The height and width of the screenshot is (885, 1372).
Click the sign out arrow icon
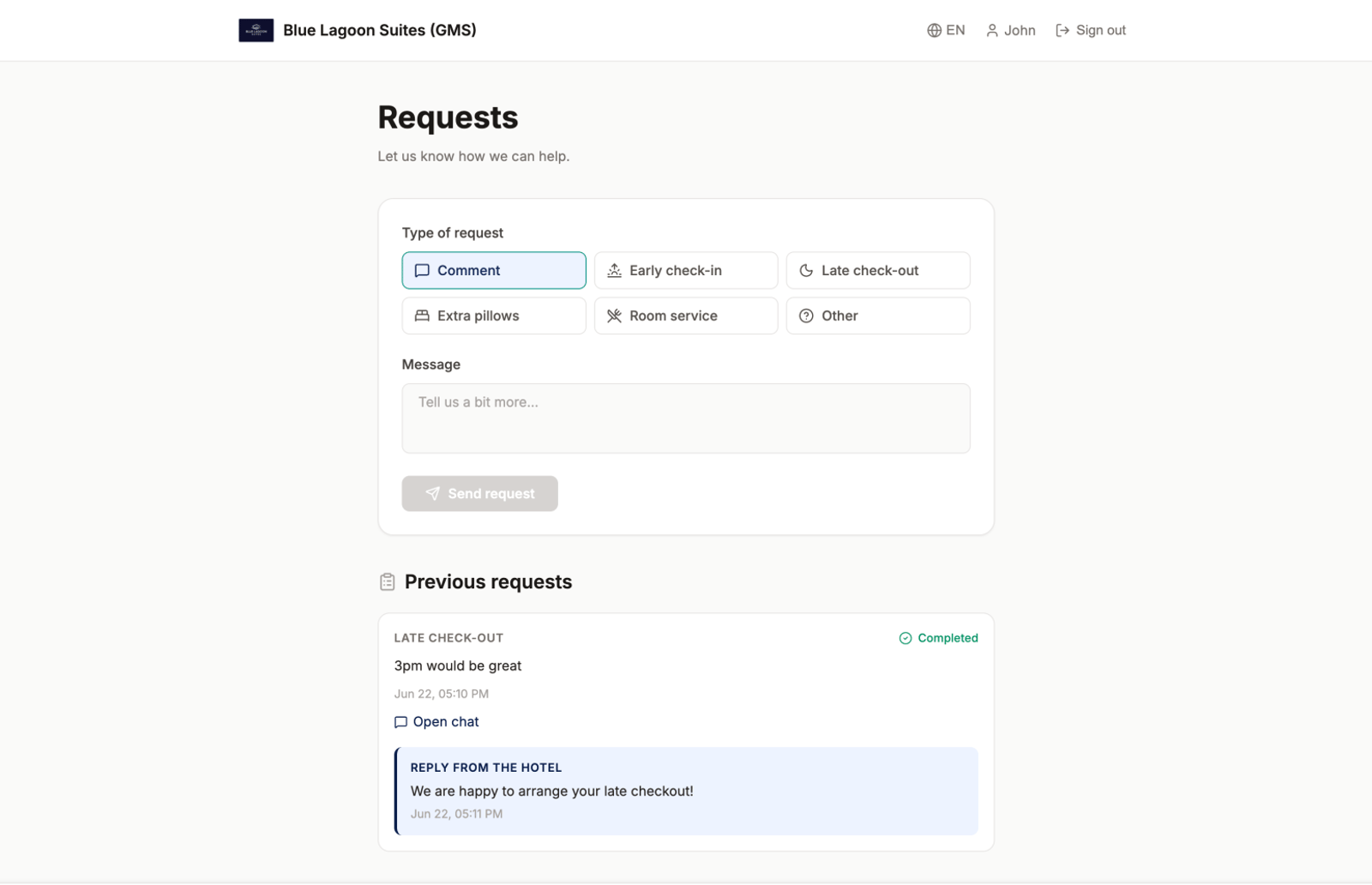pos(1062,30)
